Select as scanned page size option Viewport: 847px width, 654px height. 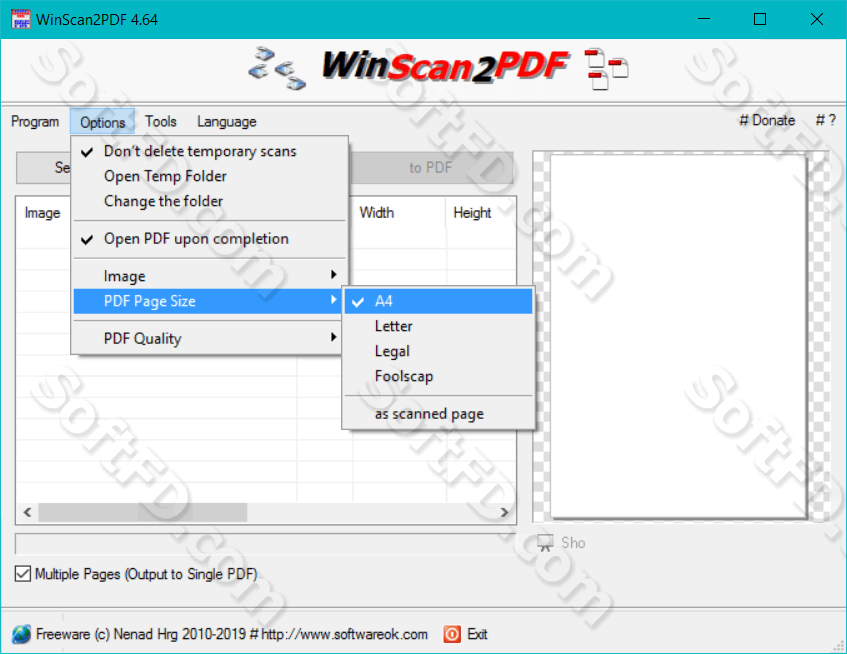click(439, 414)
